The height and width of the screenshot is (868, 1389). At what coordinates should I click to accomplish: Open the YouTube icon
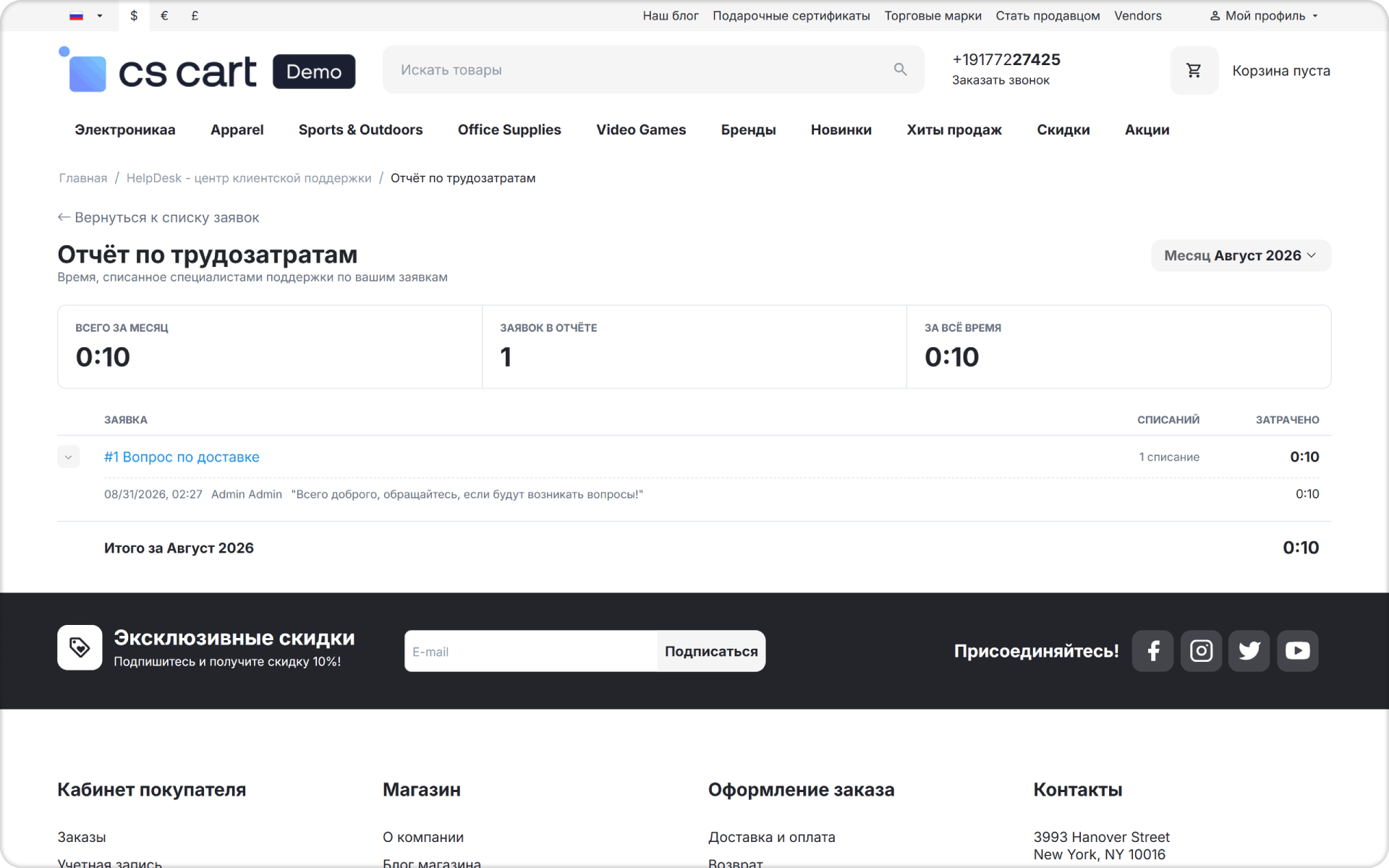point(1298,651)
